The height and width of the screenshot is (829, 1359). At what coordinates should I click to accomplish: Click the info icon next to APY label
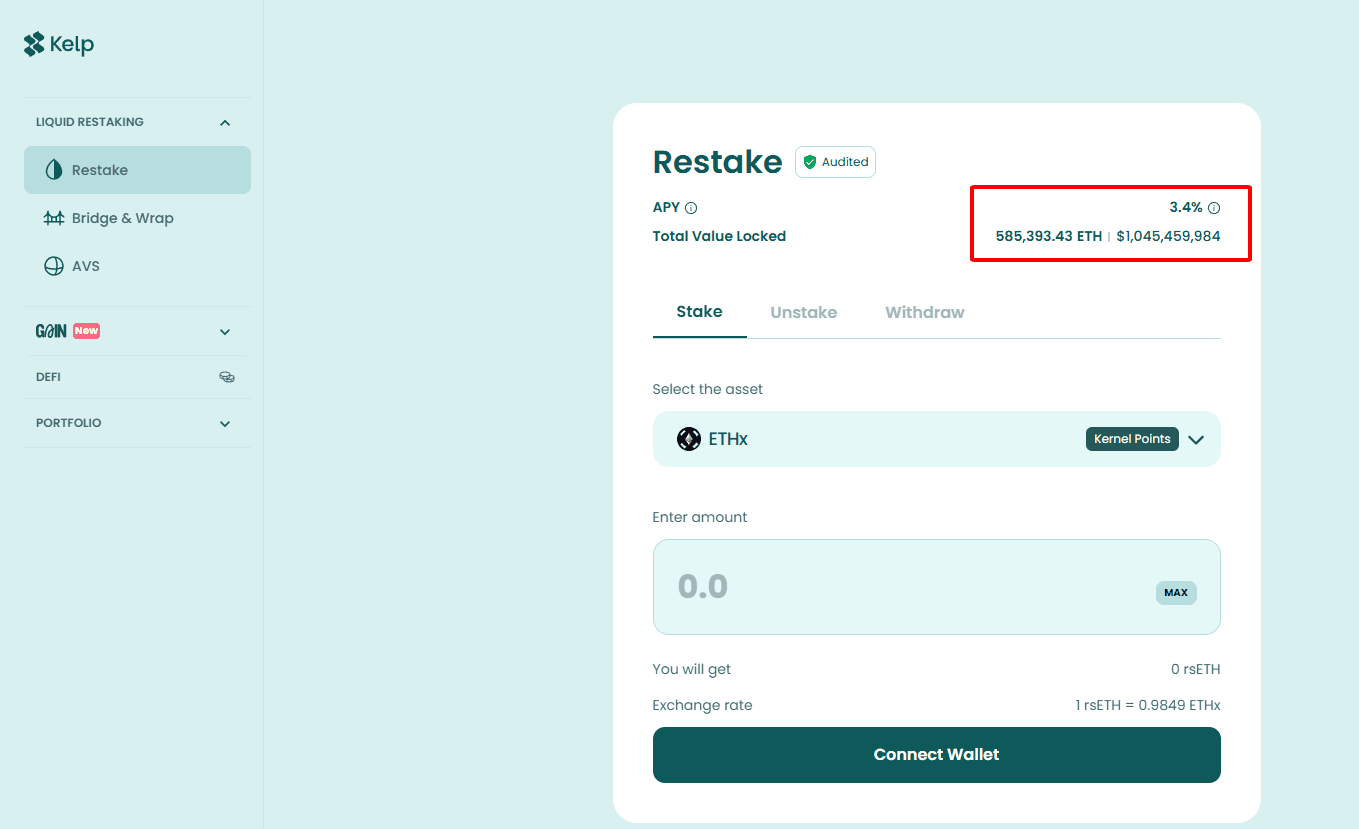coord(691,208)
